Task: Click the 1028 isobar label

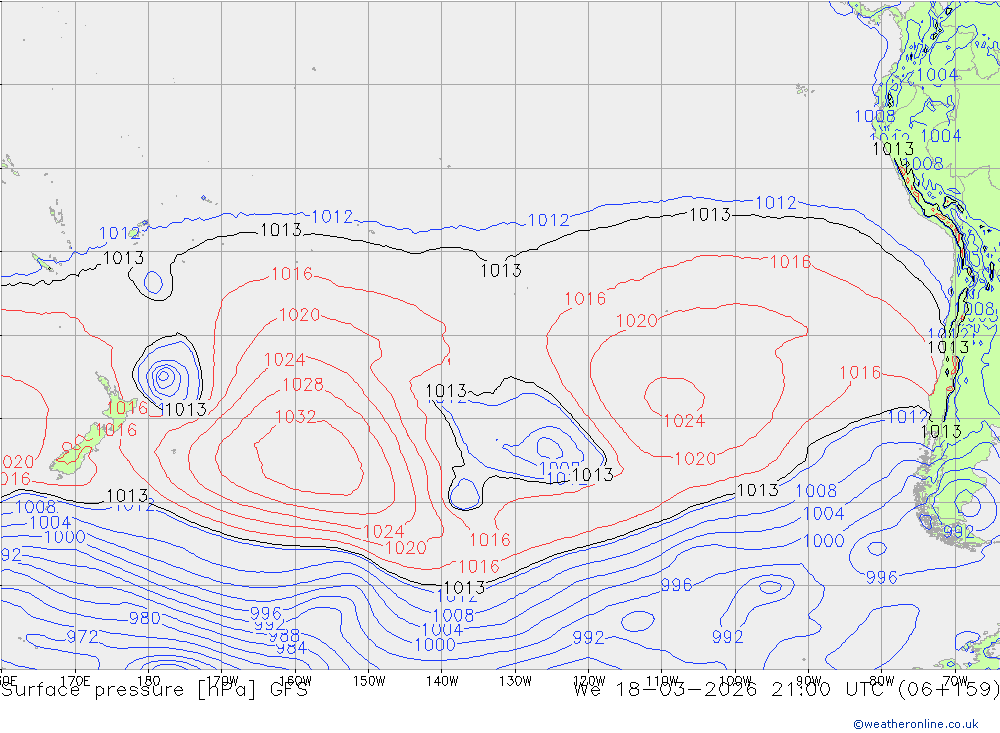Action: [x=303, y=385]
